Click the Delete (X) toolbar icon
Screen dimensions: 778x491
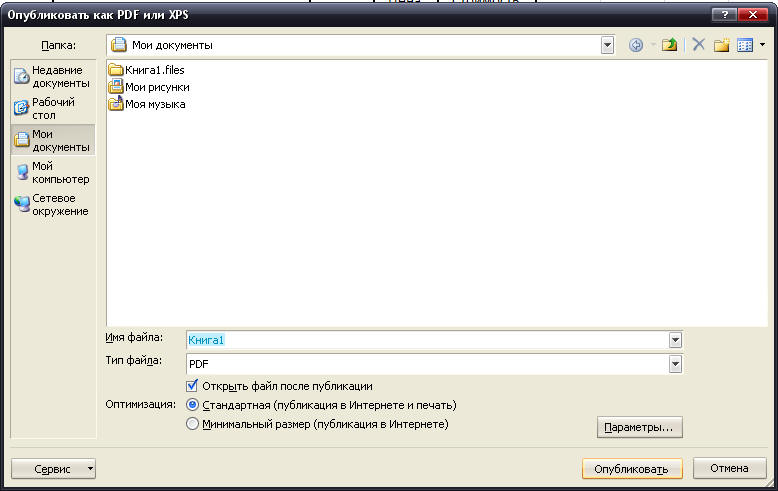tap(698, 45)
